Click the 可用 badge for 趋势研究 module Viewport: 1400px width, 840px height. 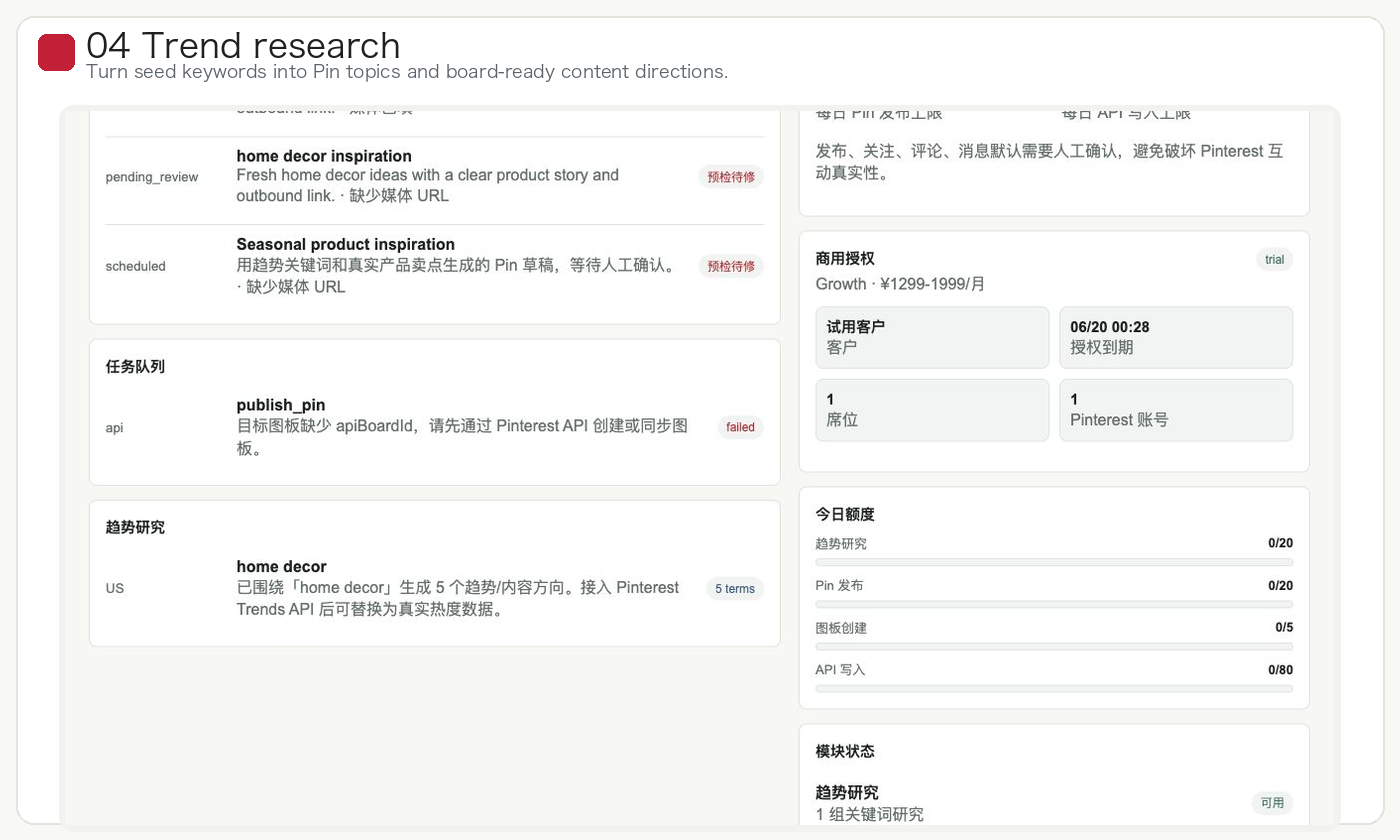tap(1273, 803)
